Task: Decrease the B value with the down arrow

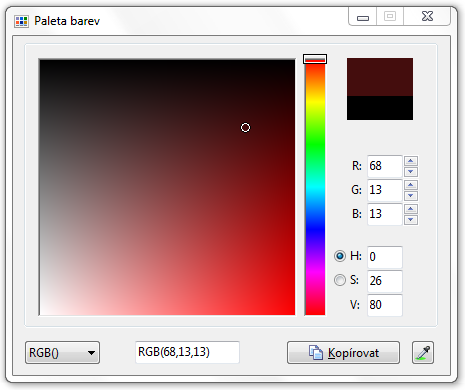Action: [411, 220]
